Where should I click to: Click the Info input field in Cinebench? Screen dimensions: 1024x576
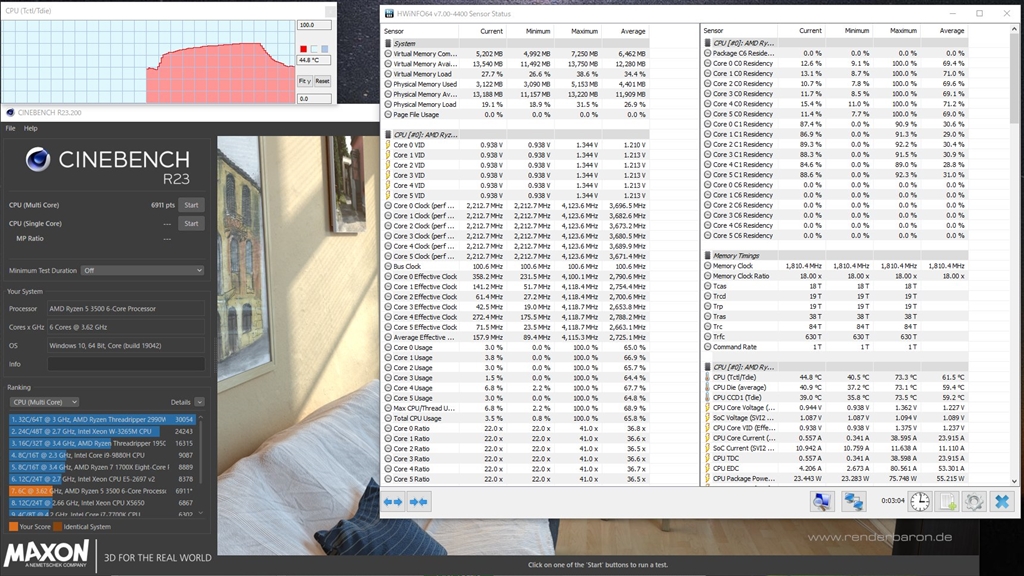126,364
